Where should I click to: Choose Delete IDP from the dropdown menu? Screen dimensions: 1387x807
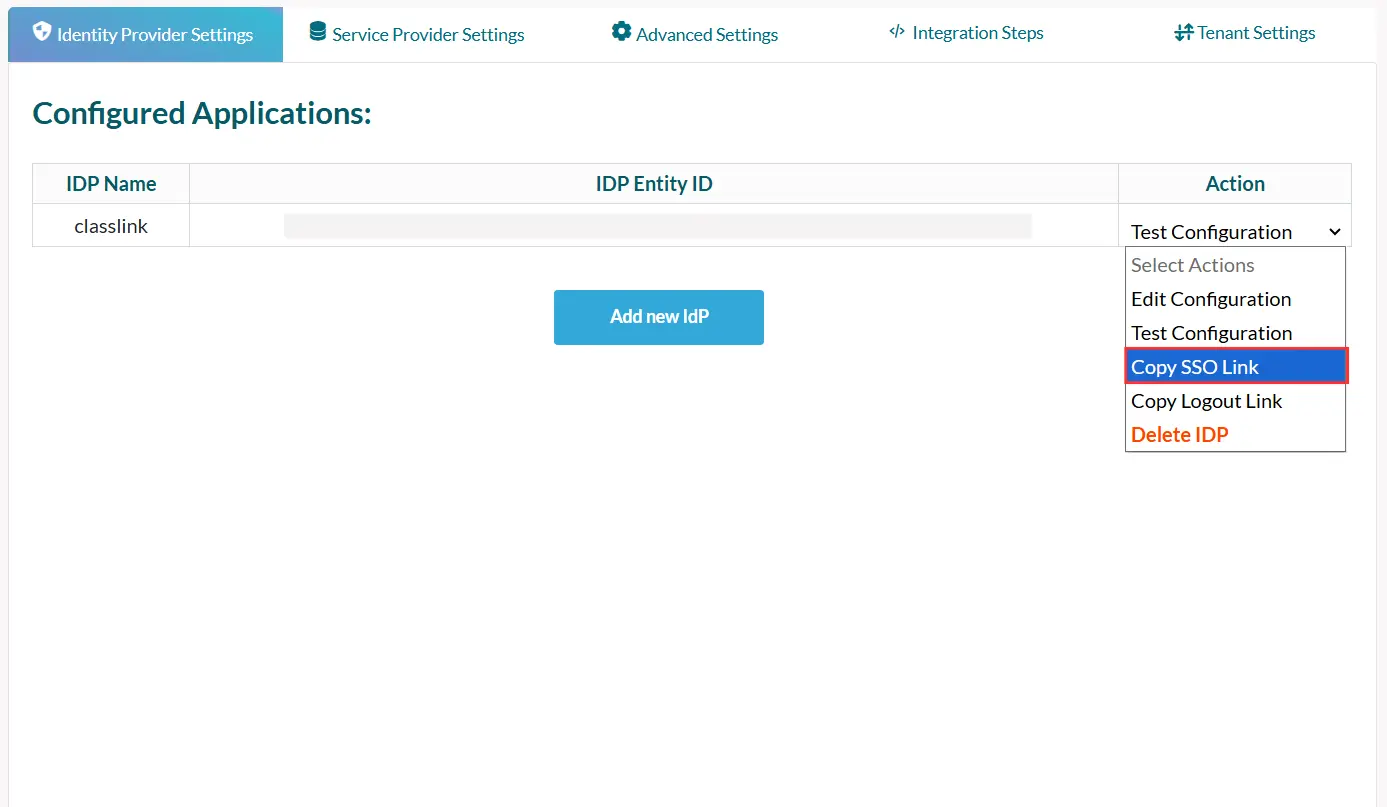(x=1180, y=434)
